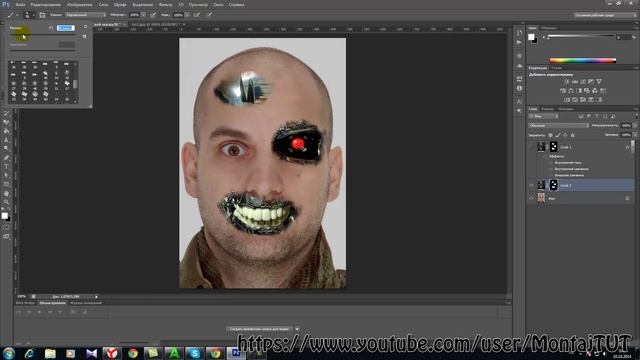640x360 pixels.
Task: Create new brush preset from this brush
Action: (84, 36)
